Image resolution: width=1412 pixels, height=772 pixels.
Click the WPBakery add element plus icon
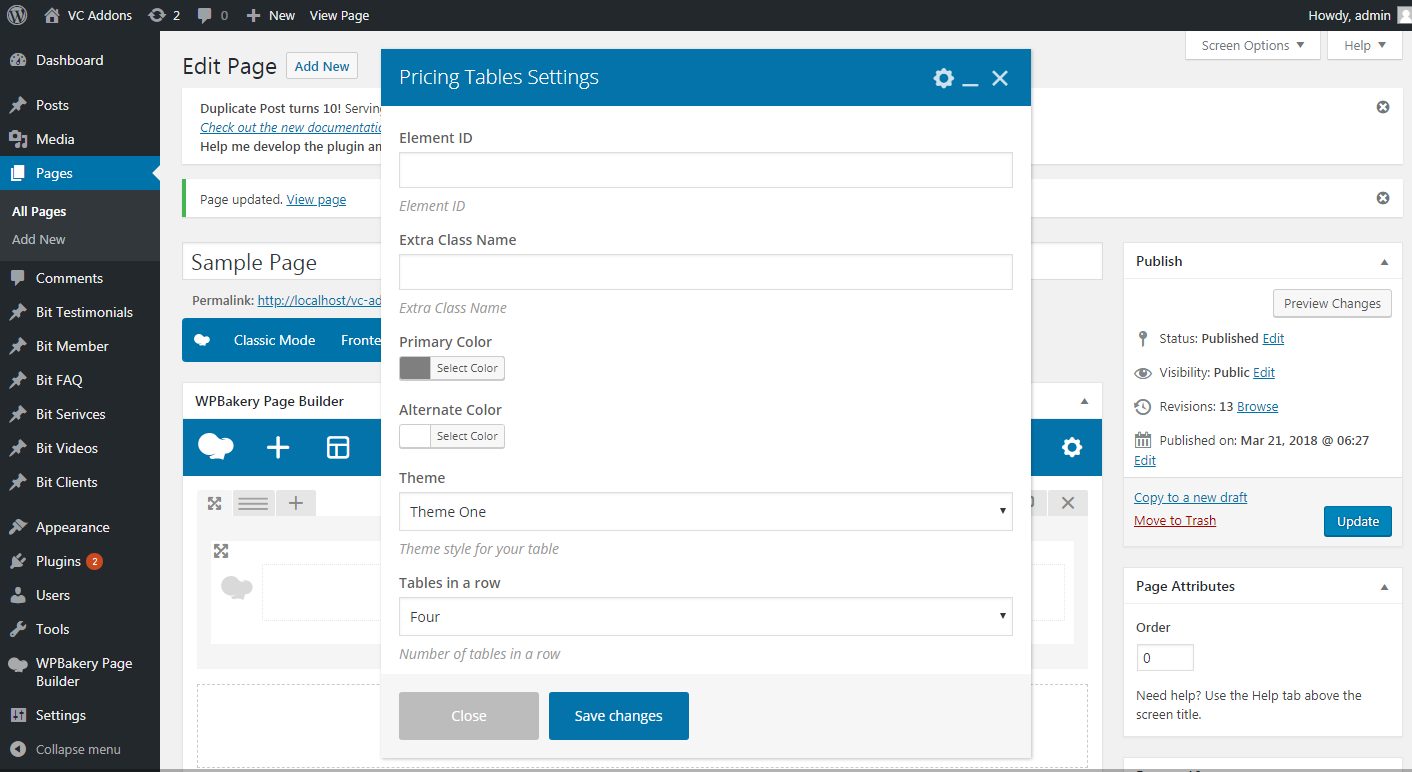278,447
